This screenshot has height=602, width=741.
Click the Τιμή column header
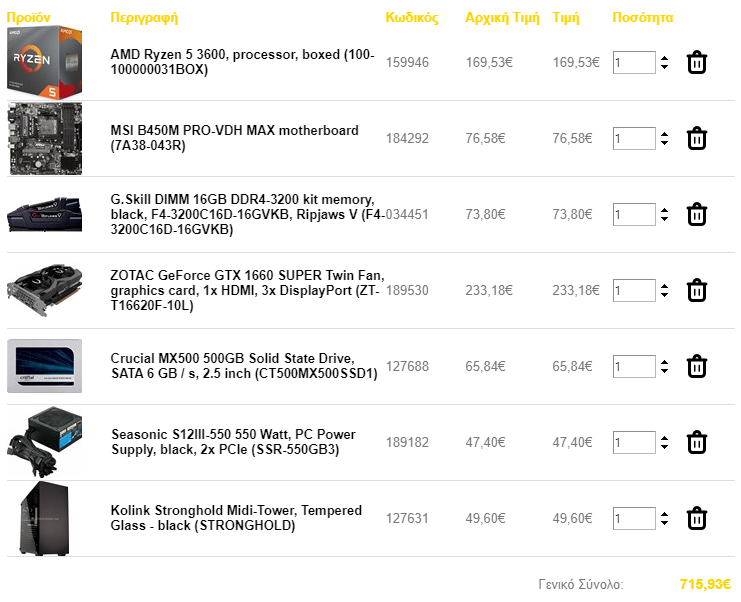pyautogui.click(x=566, y=18)
